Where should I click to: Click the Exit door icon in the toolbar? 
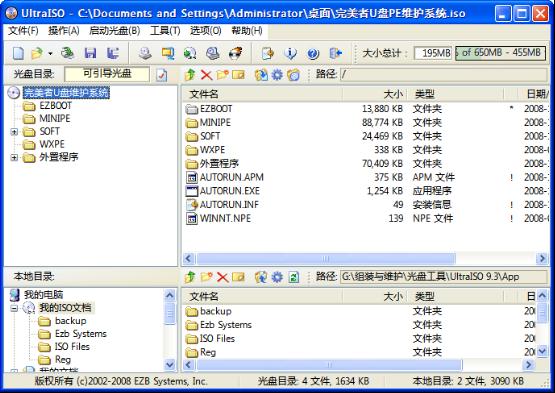coord(336,53)
